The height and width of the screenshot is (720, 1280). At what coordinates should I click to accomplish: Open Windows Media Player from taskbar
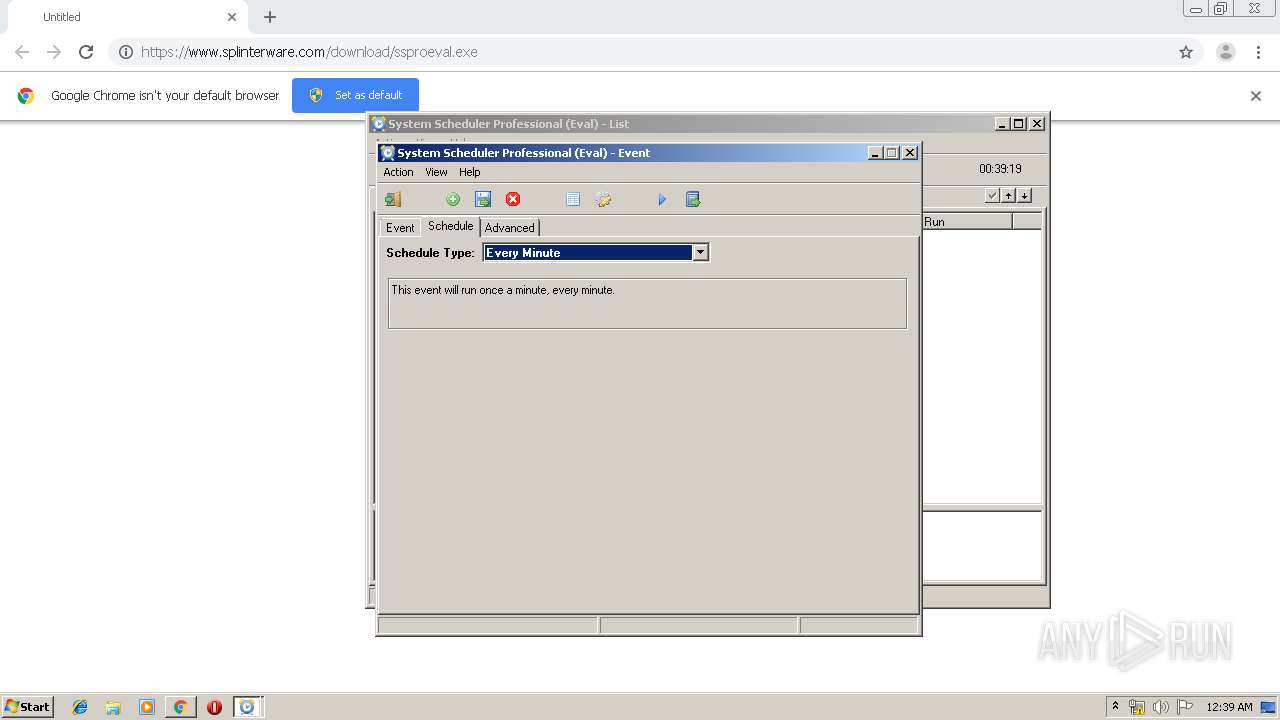point(147,707)
